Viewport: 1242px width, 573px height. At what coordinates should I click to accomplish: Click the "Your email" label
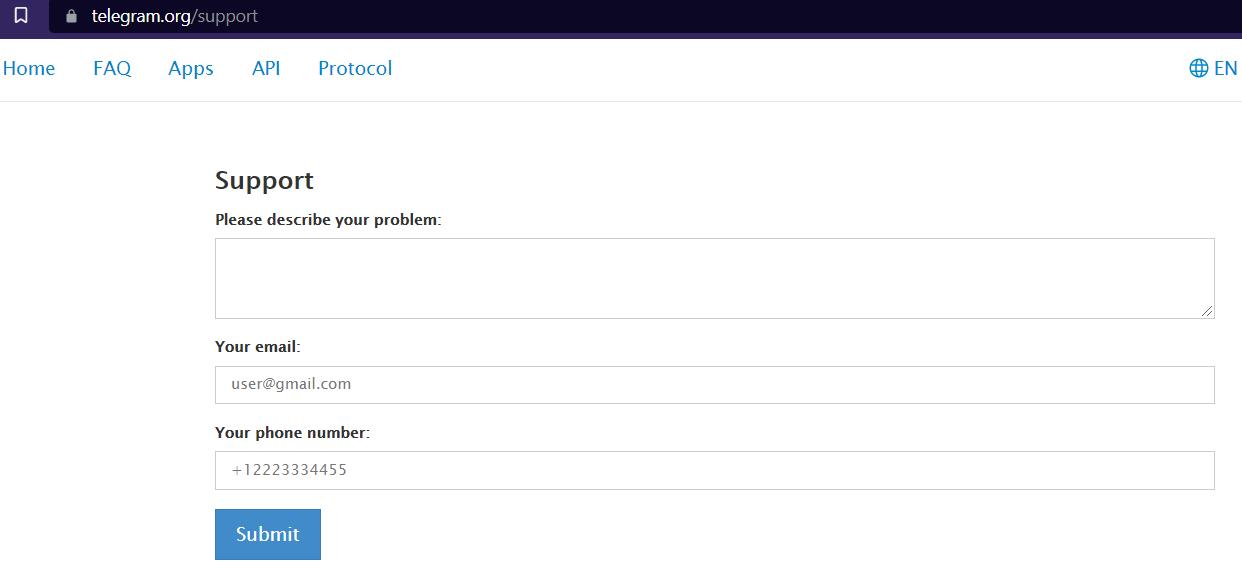pyautogui.click(x=257, y=346)
